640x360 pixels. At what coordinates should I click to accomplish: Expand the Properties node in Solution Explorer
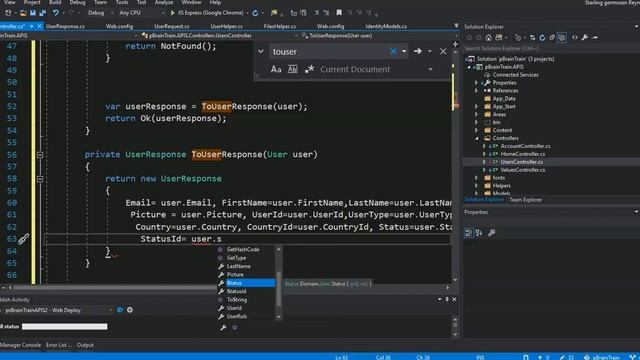coord(476,83)
